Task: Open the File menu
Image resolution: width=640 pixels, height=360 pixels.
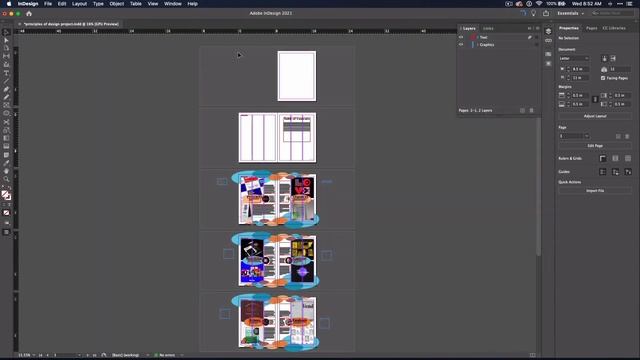Action: pos(48,4)
